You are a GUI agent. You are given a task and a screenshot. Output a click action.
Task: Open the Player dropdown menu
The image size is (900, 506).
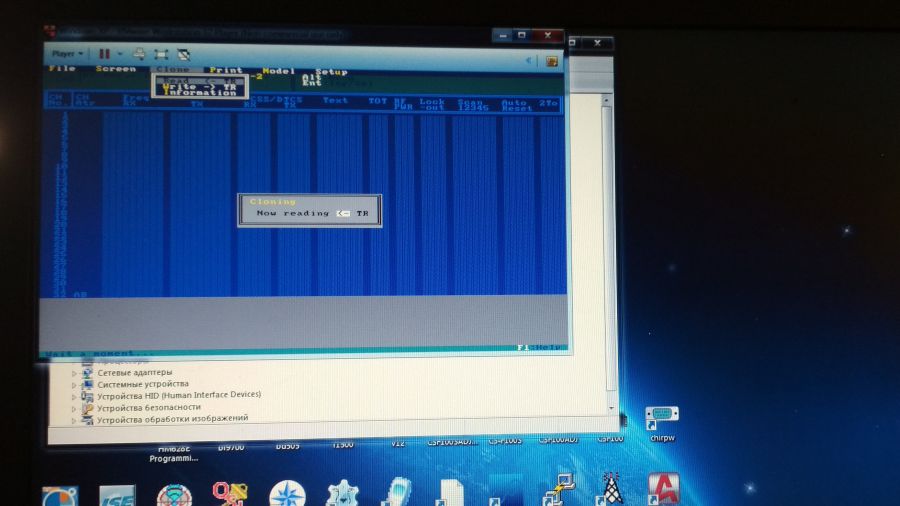tap(67, 53)
